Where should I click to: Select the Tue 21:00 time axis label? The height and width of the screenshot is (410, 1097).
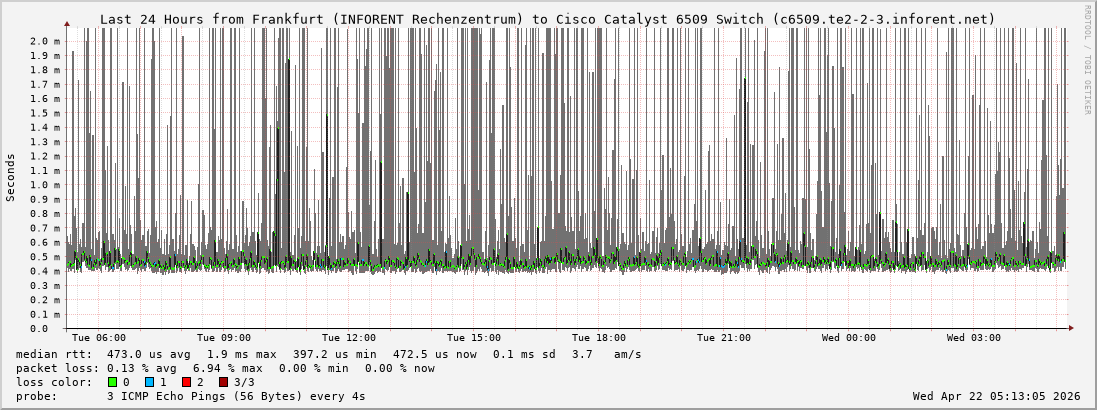click(x=724, y=338)
